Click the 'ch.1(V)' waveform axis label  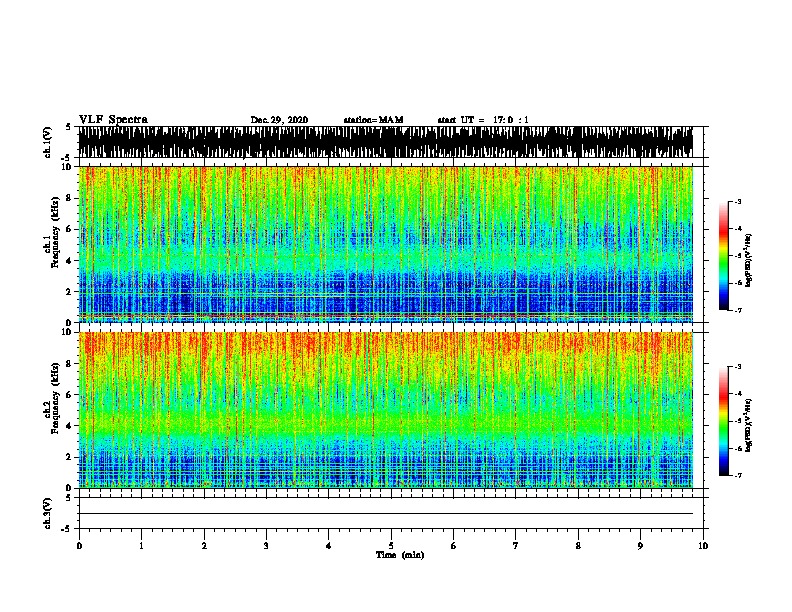click(x=48, y=142)
